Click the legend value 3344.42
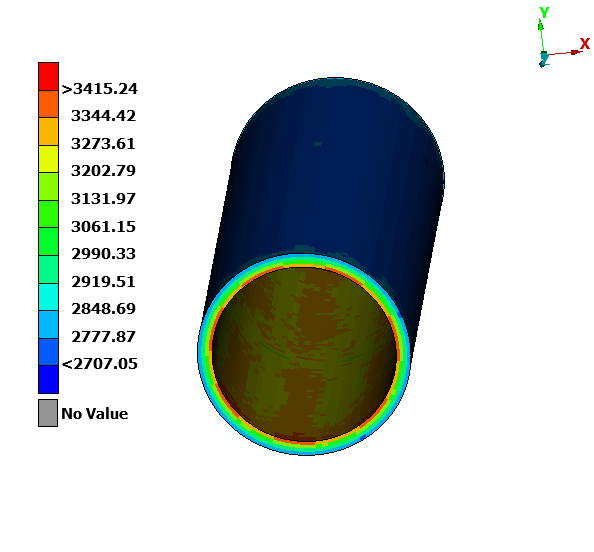Image resolution: width=594 pixels, height=552 pixels. pyautogui.click(x=103, y=116)
